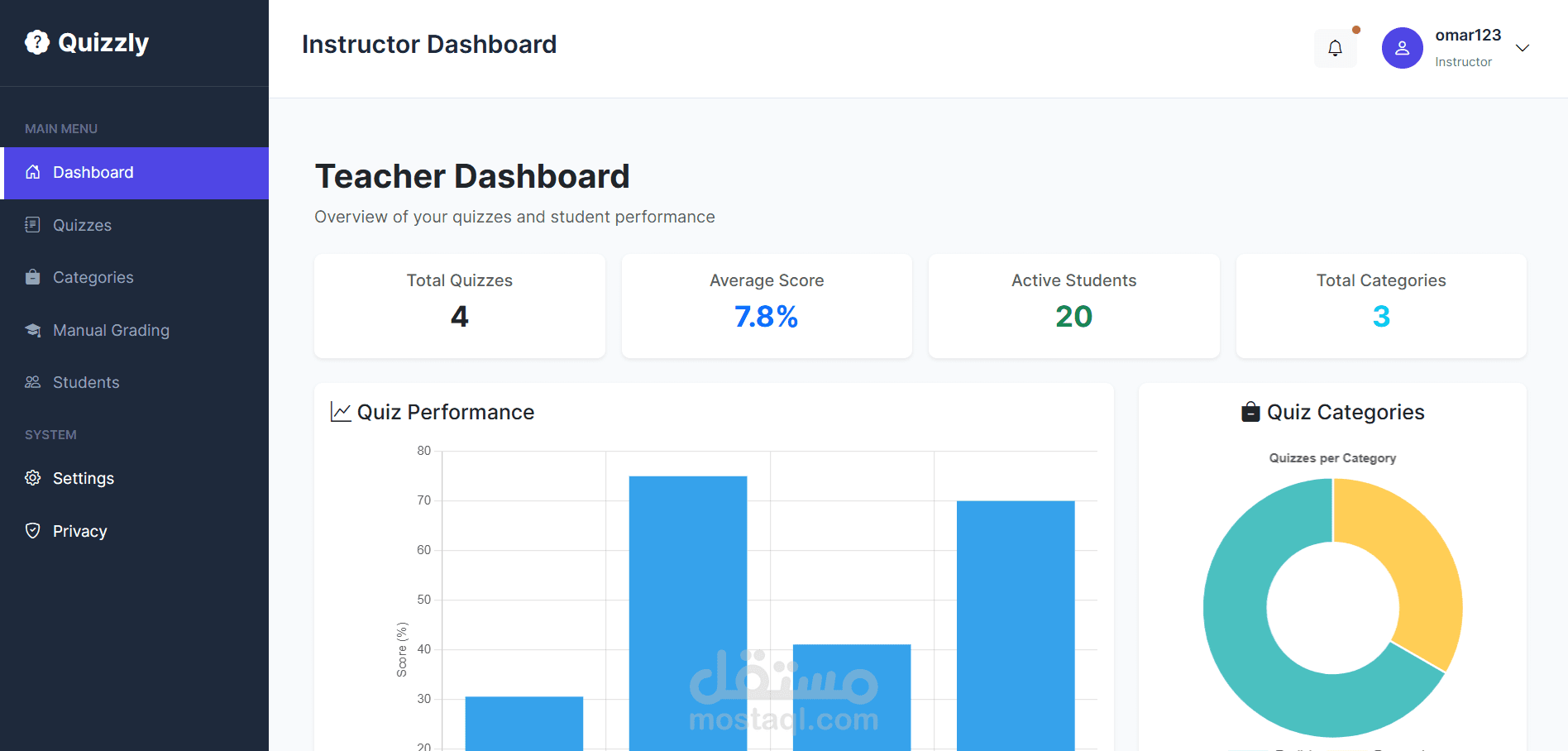
Task: Click the Active Students 20 card
Action: 1074,306
